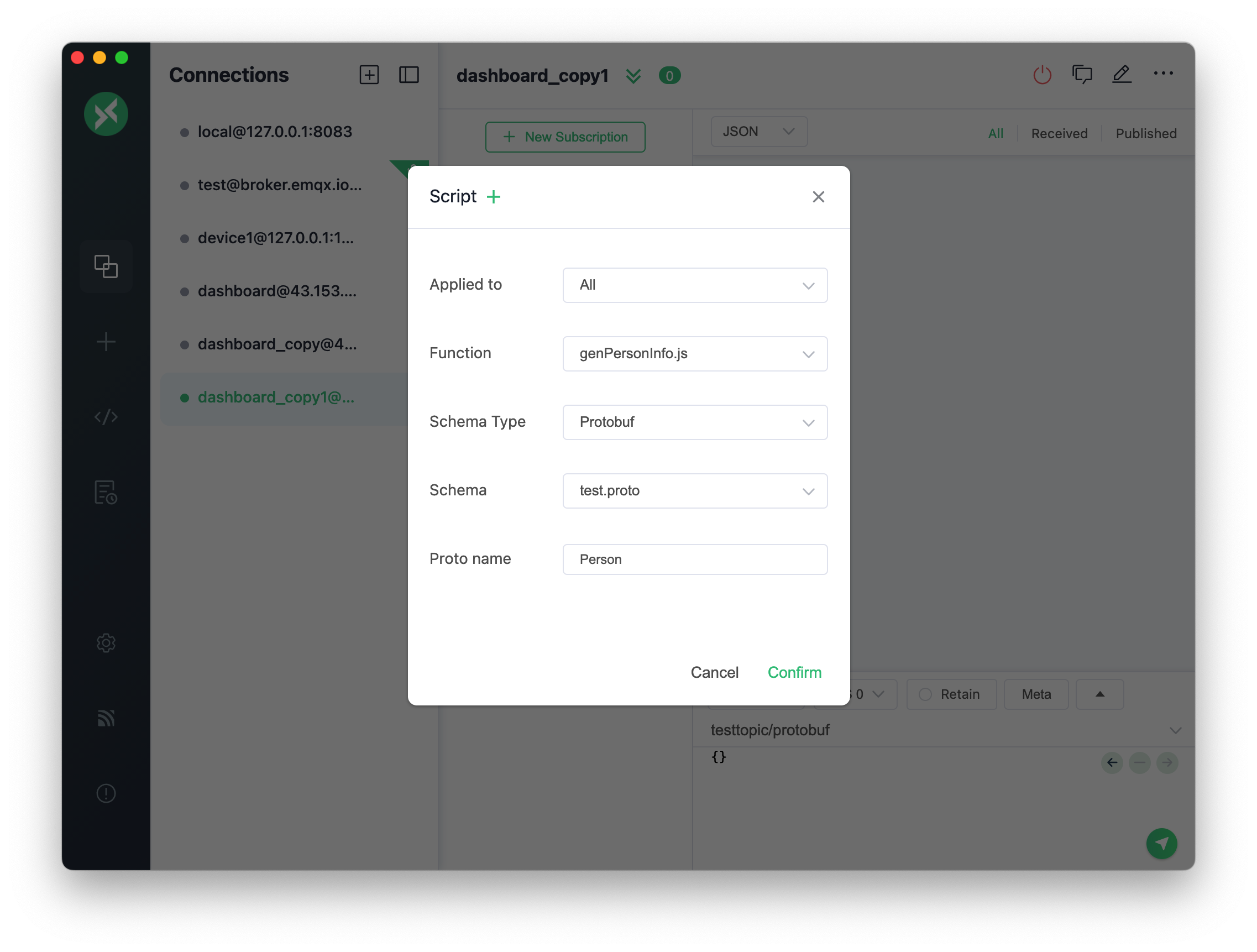The width and height of the screenshot is (1257, 952).
Task: Click the Proto name input field
Action: pyautogui.click(x=694, y=559)
